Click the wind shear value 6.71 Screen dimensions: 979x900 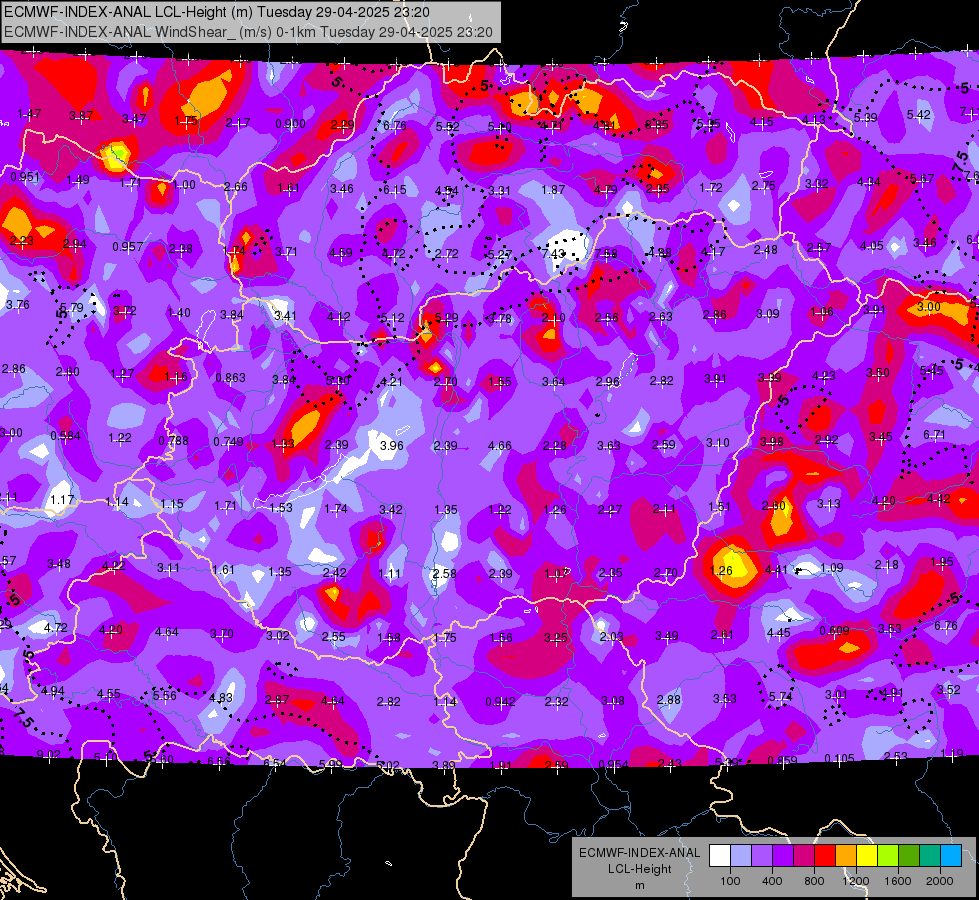pos(934,434)
